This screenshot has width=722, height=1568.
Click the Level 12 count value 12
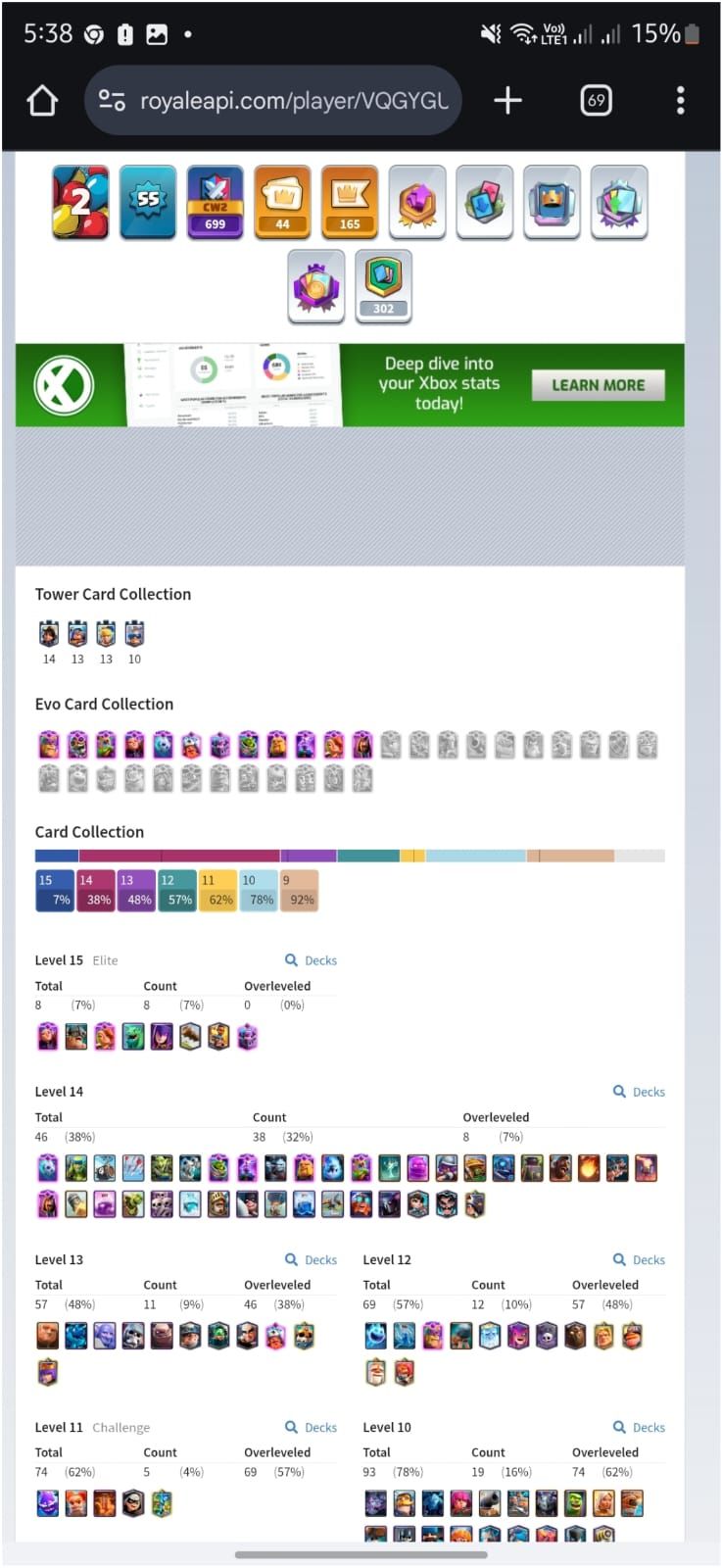pos(478,1304)
